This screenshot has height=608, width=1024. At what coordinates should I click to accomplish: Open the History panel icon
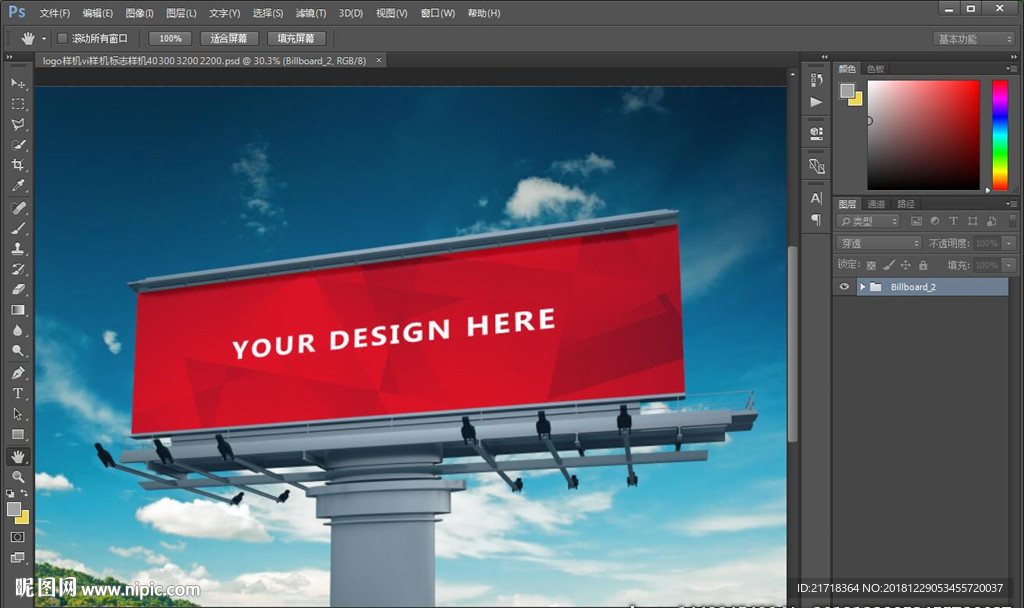[x=817, y=80]
